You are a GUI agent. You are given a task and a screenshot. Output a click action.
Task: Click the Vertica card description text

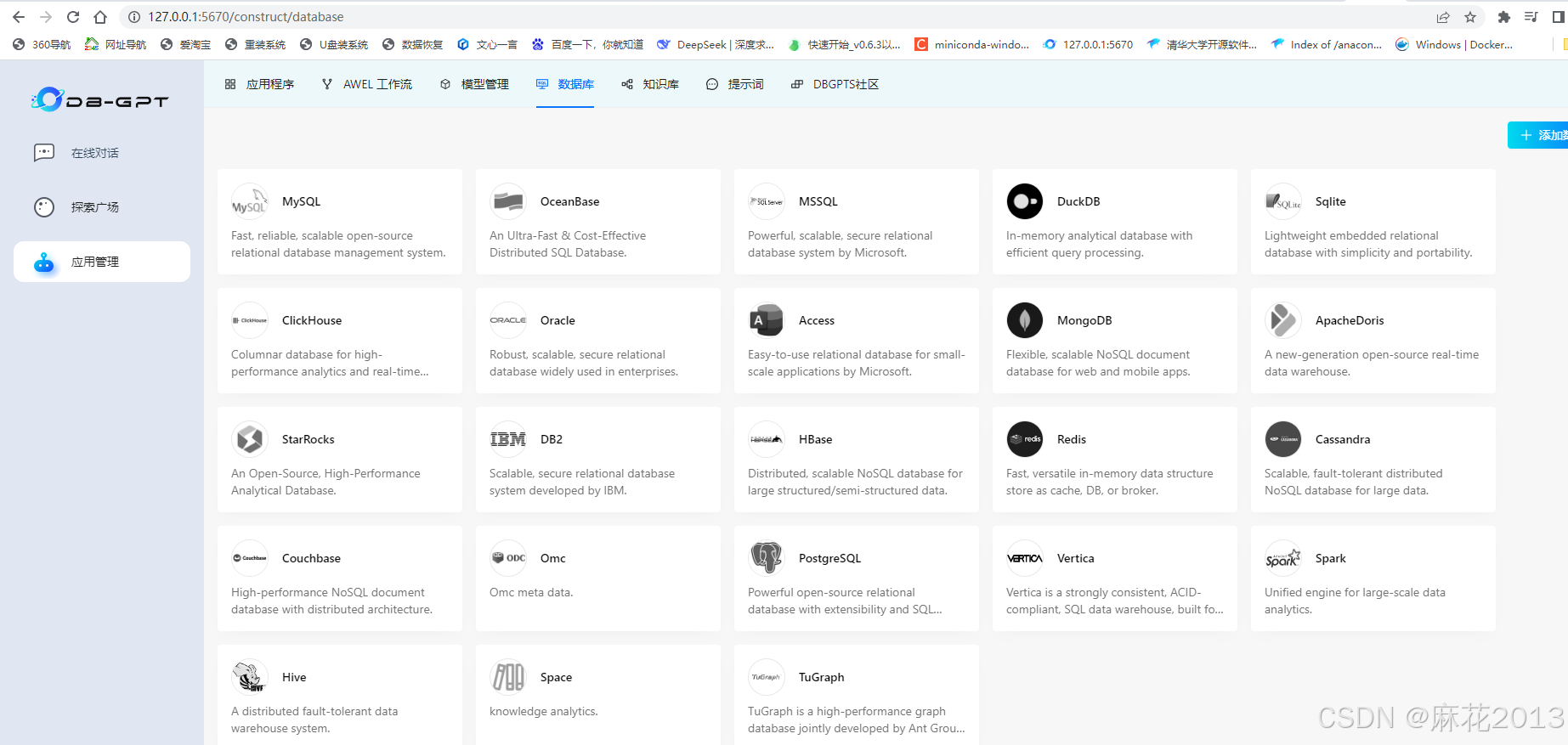1115,601
